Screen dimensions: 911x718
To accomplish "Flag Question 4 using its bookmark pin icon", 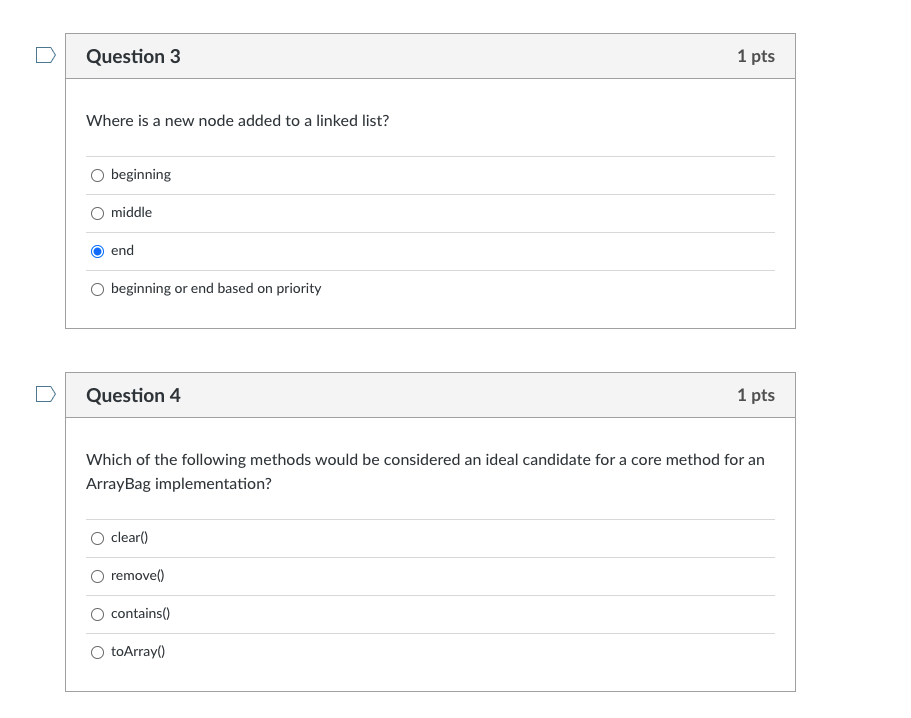I will coord(44,394).
